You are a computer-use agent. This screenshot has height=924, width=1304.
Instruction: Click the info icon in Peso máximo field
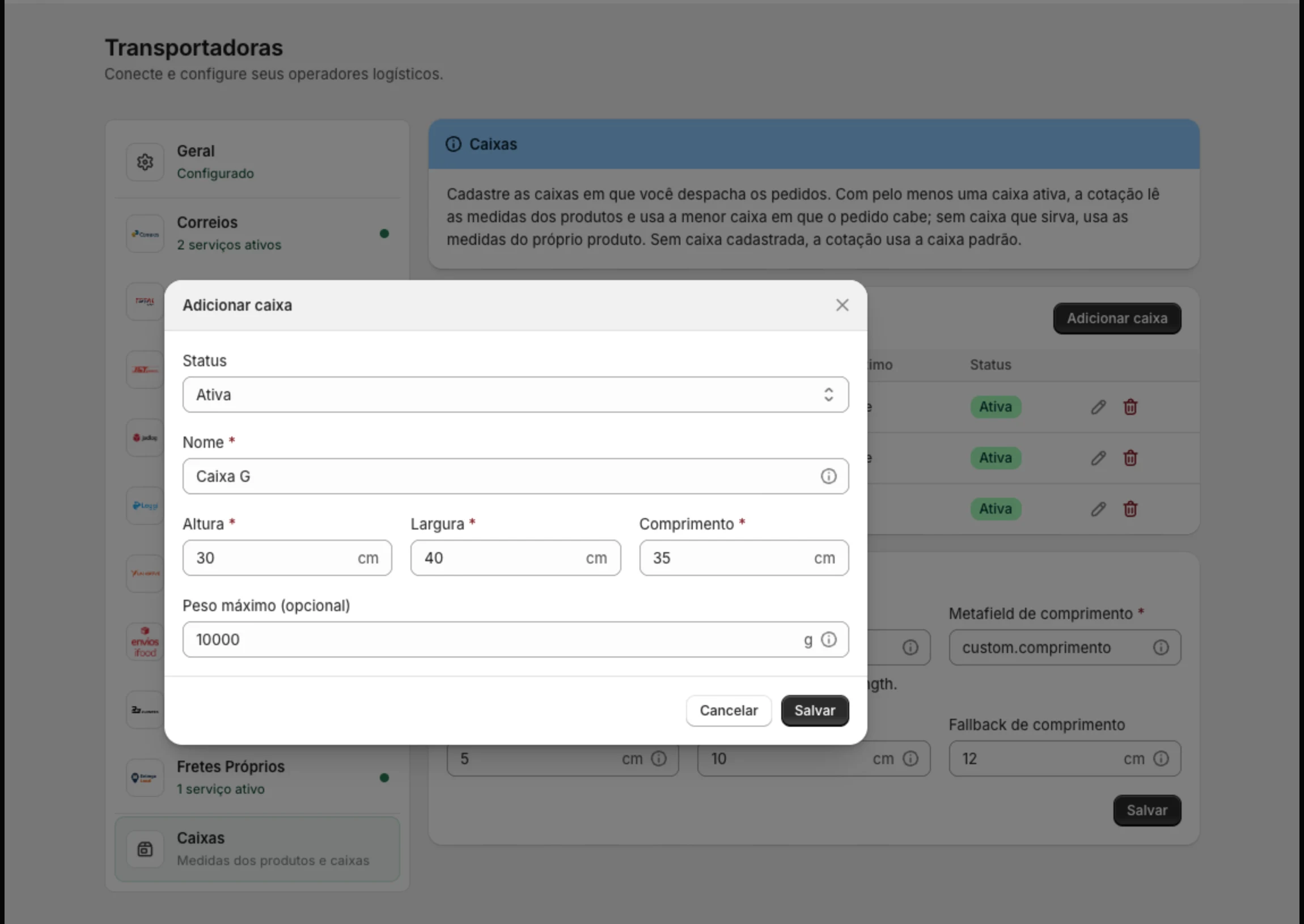(829, 639)
